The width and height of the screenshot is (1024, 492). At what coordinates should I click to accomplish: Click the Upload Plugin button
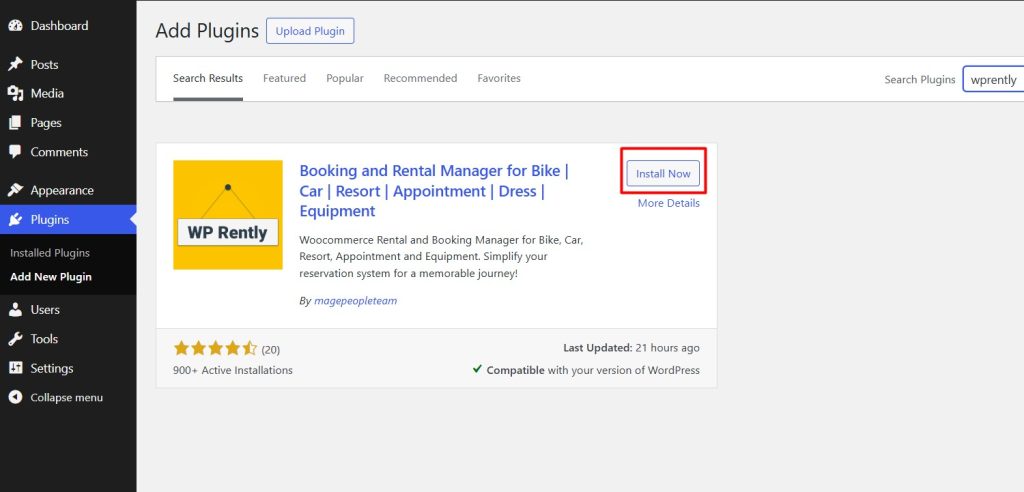point(309,31)
